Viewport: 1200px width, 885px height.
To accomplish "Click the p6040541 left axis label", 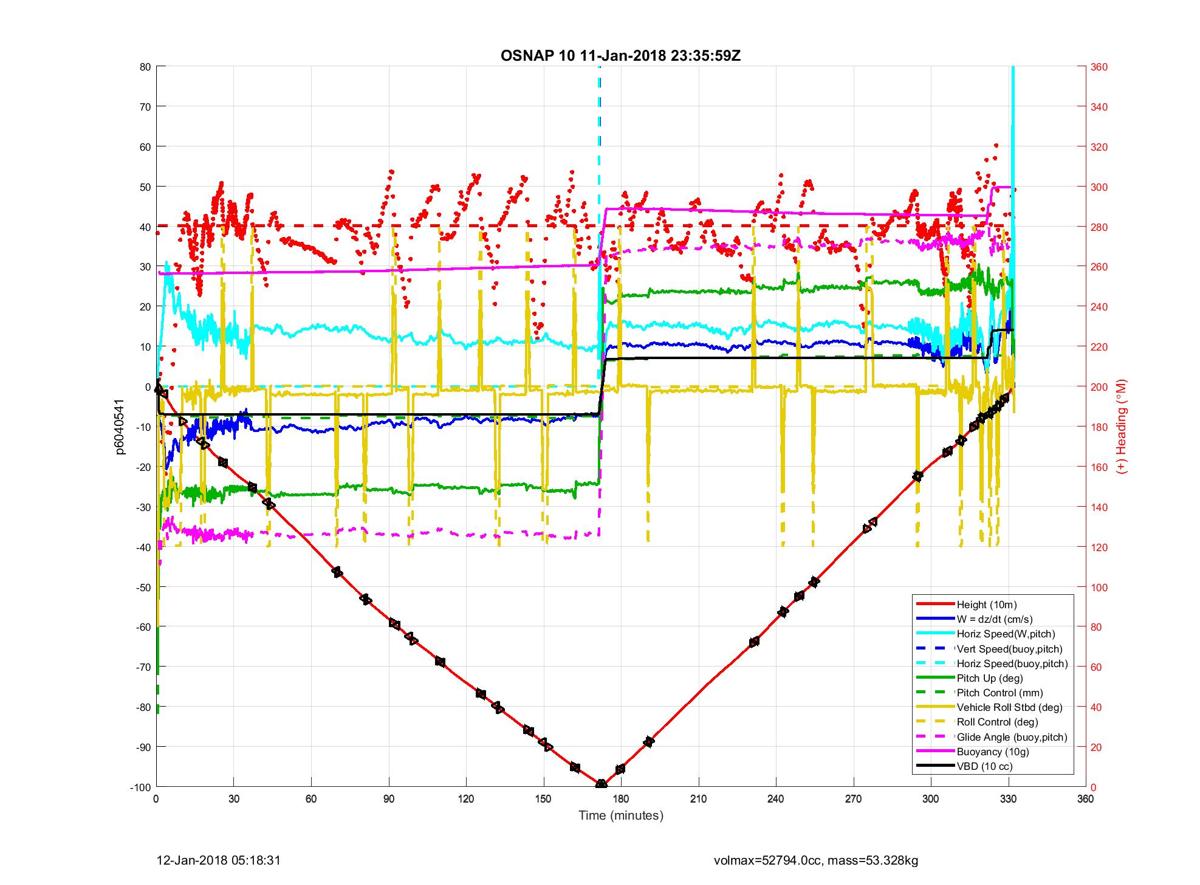I will click(118, 427).
